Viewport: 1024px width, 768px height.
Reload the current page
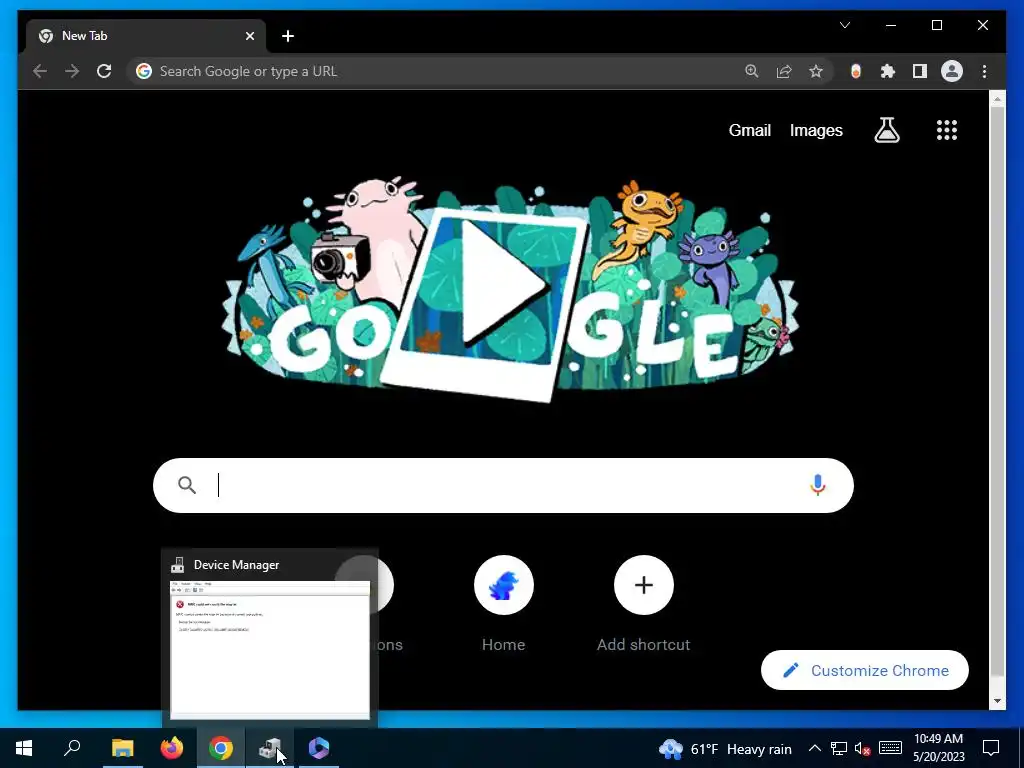click(x=104, y=71)
